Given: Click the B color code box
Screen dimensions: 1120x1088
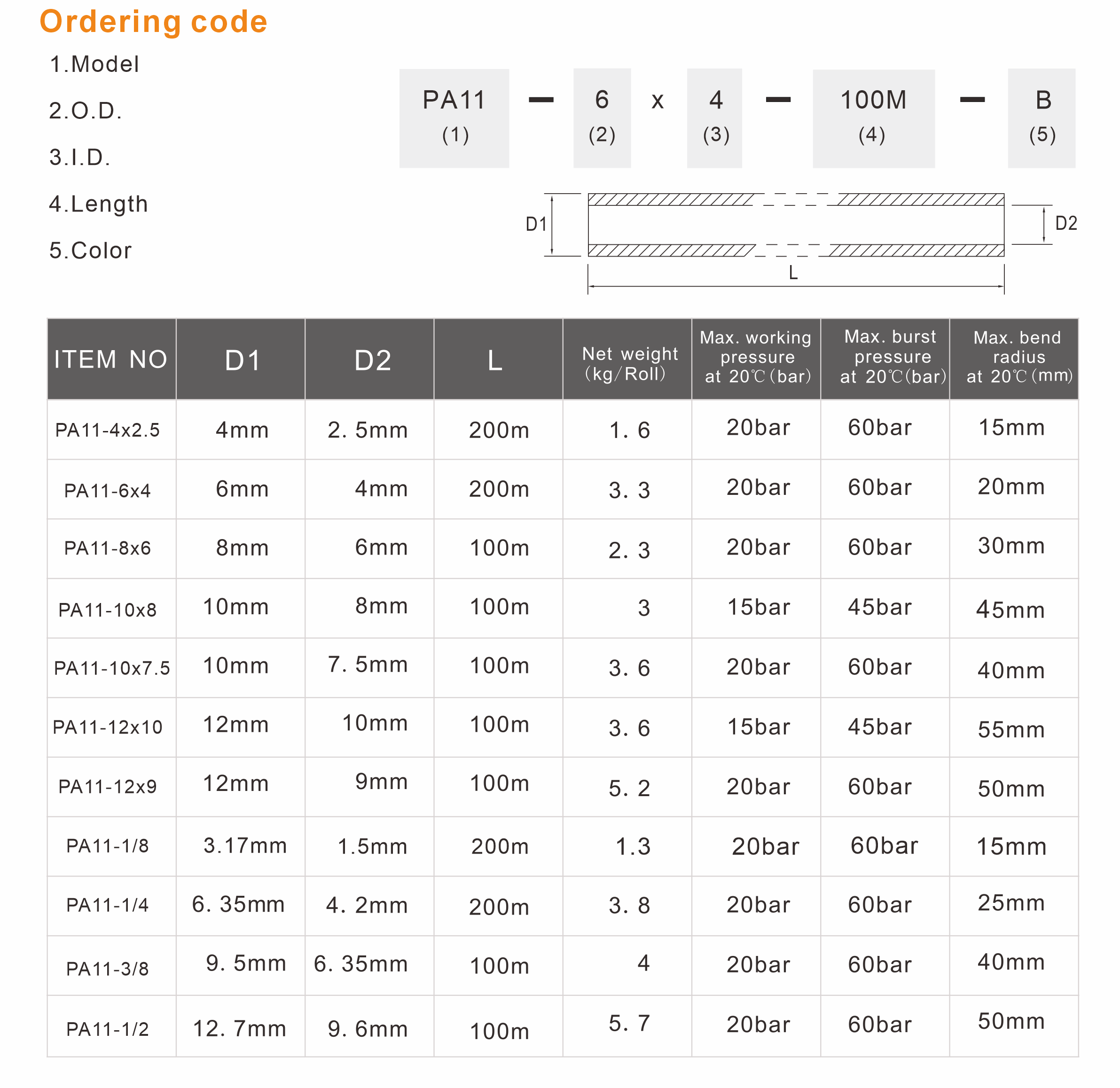Looking at the screenshot, I should 1041,118.
